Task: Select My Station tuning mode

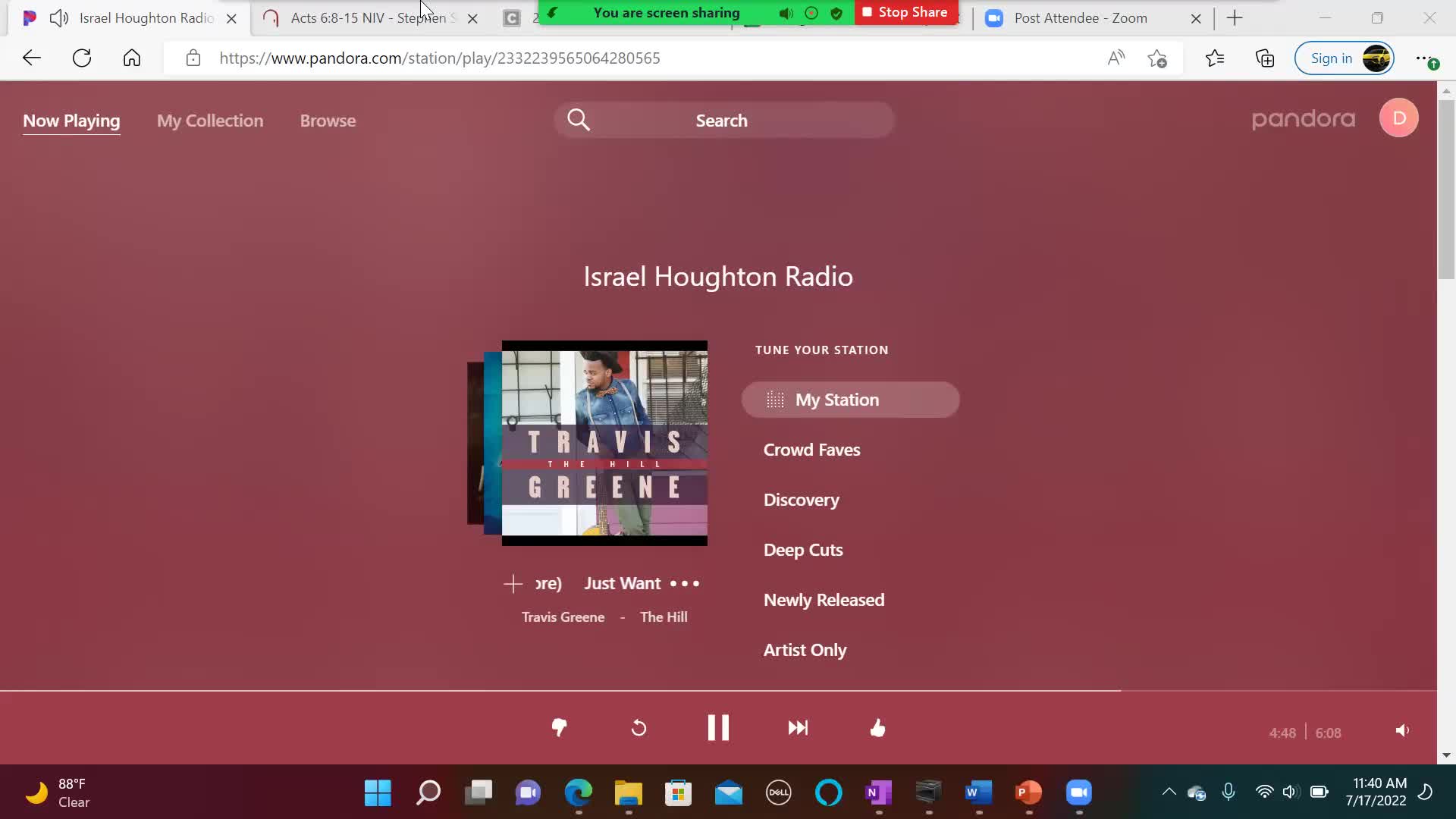Action: (x=851, y=400)
